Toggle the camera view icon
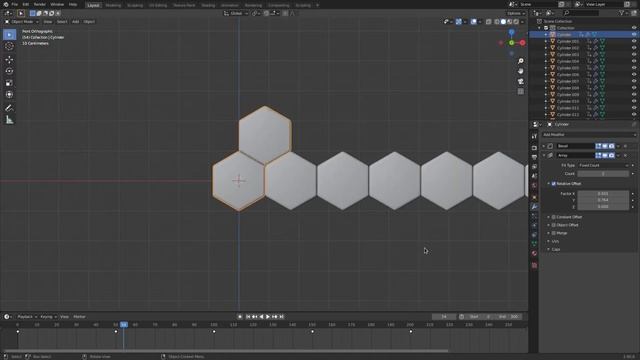Image resolution: width=640 pixels, height=360 pixels. [x=520, y=81]
